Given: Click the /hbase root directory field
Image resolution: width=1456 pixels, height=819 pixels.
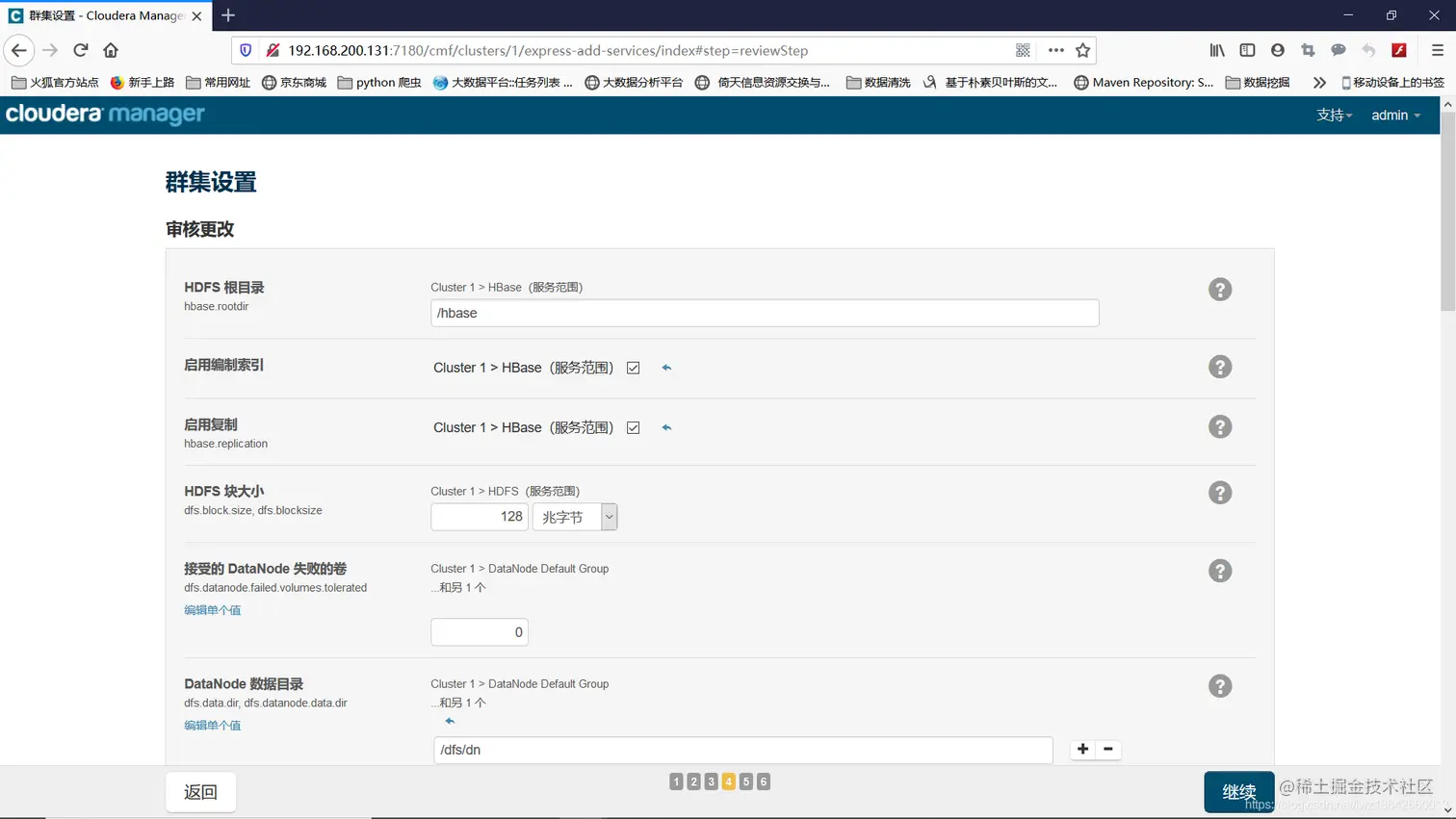Looking at the screenshot, I should [765, 313].
